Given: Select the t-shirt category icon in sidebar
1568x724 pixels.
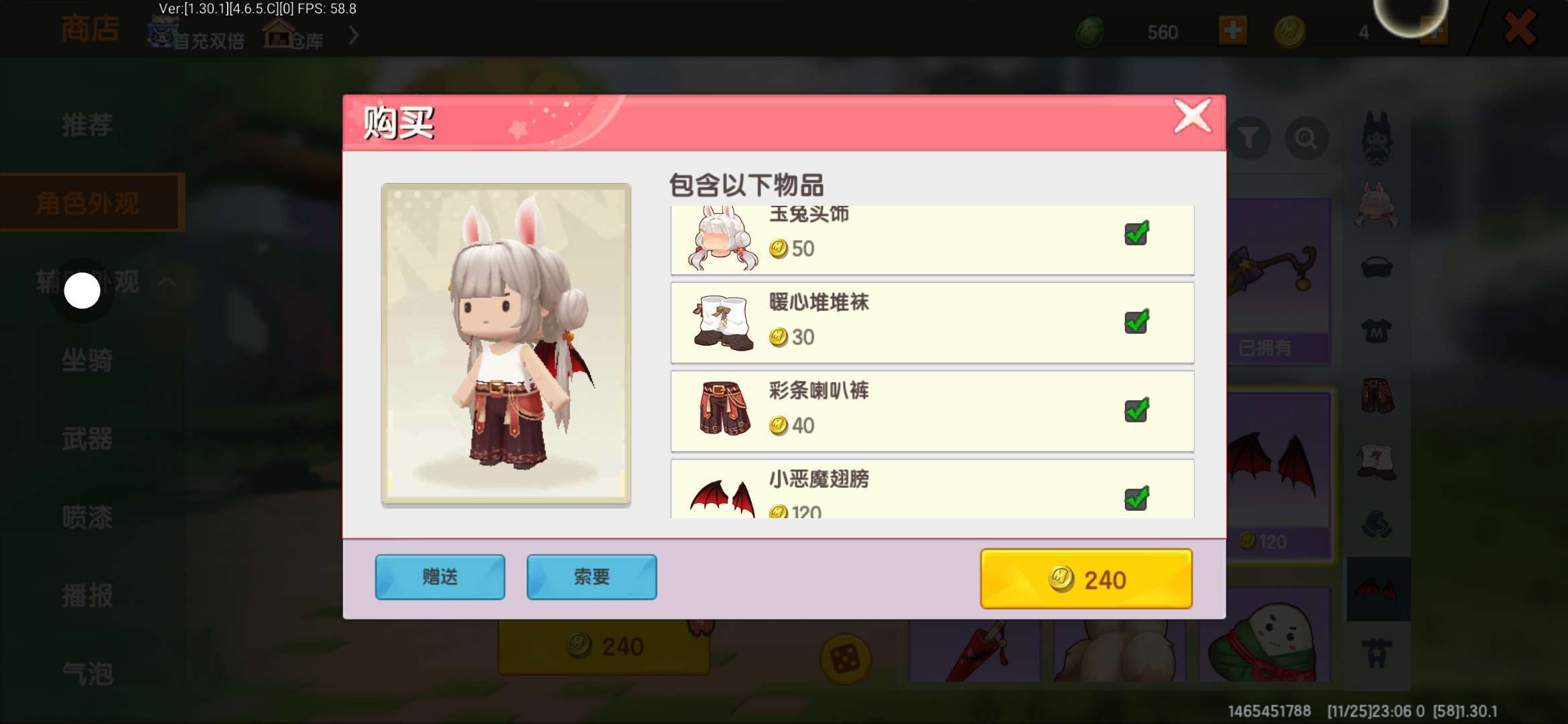Looking at the screenshot, I should pos(1377,330).
